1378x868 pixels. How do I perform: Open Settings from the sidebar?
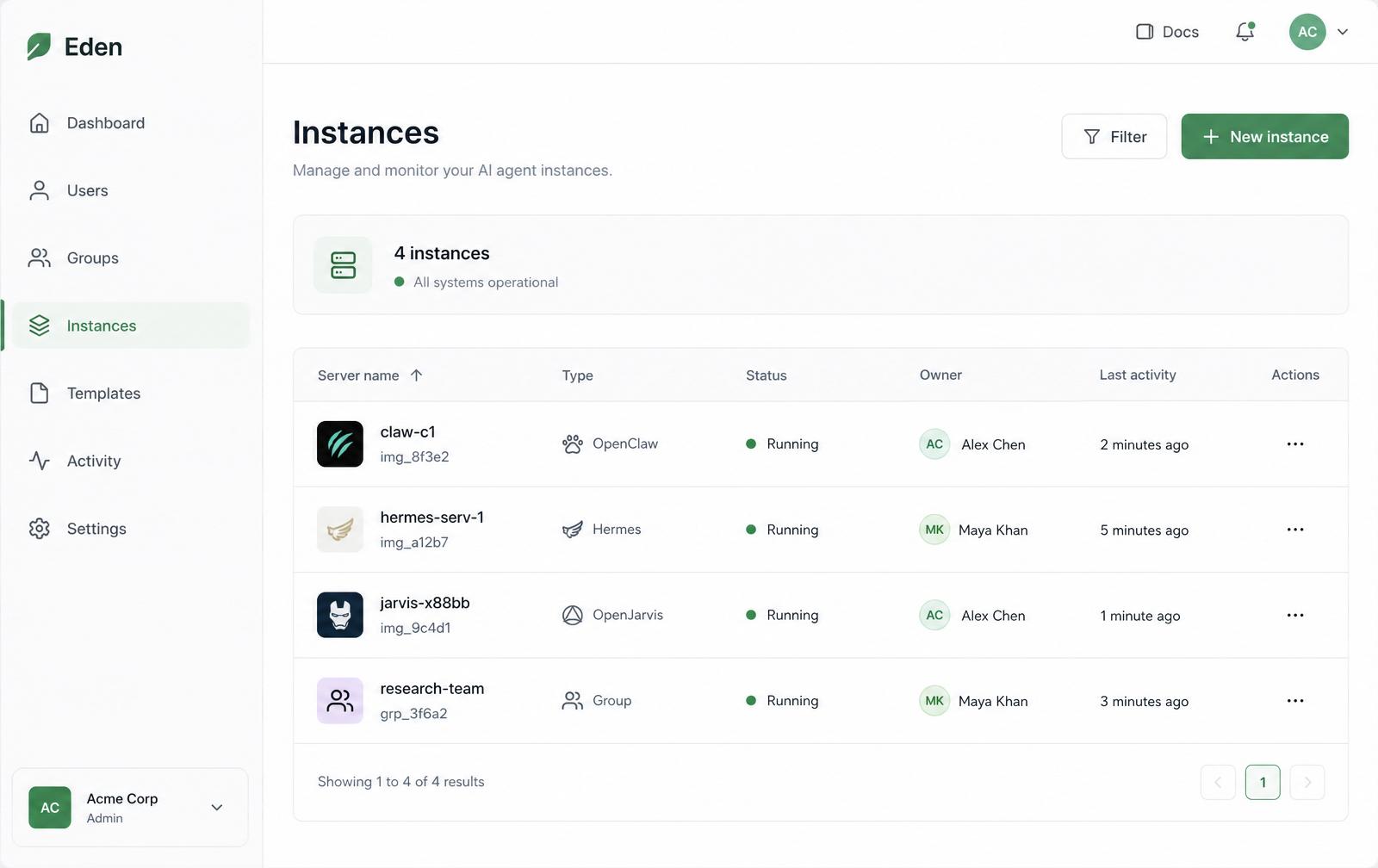pyautogui.click(x=129, y=529)
